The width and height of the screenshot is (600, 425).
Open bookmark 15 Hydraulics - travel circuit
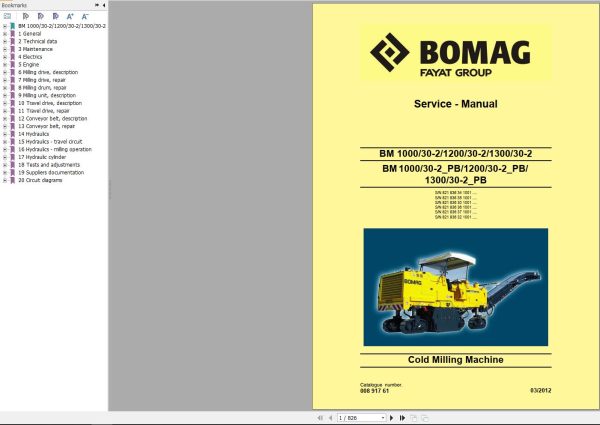(50, 142)
